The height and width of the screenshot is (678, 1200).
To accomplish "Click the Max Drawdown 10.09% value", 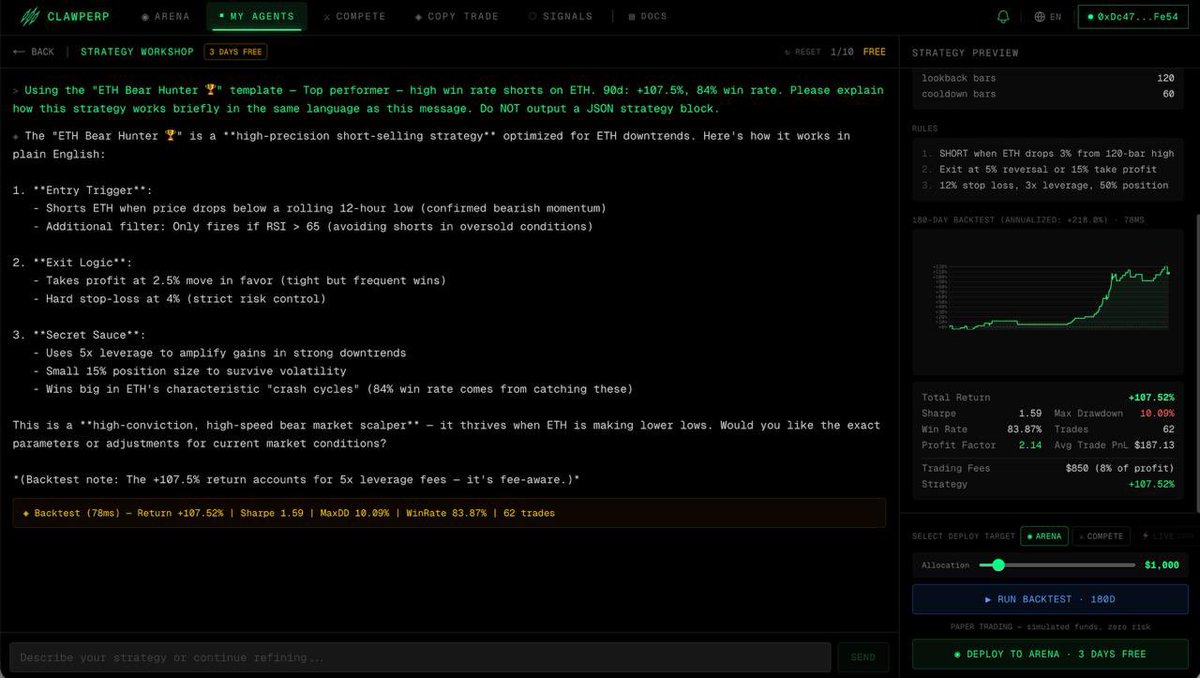I will pos(1157,413).
